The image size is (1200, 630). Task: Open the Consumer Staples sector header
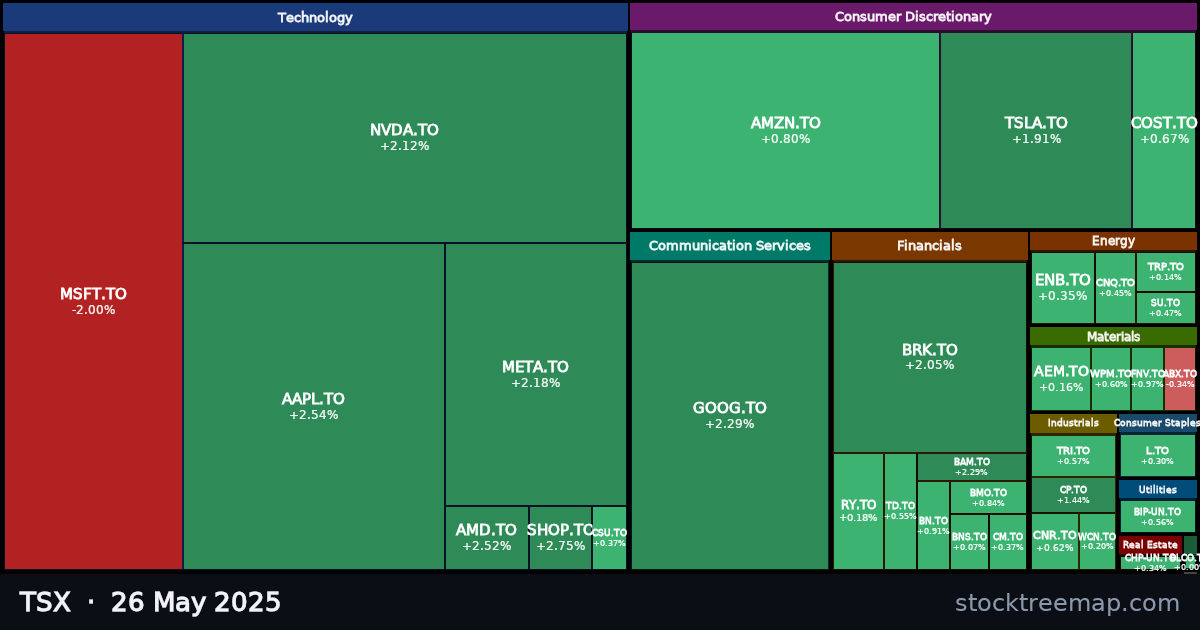tap(1157, 423)
